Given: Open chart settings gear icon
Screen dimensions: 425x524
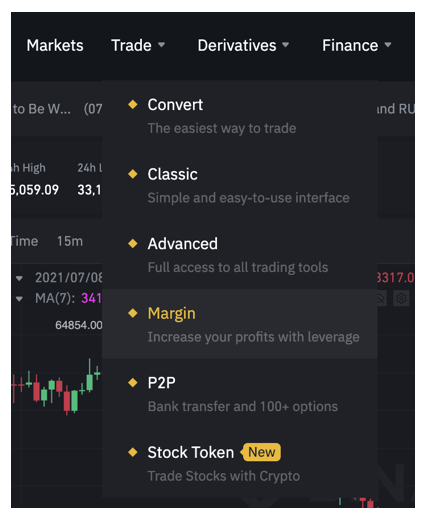Looking at the screenshot, I should (x=401, y=298).
